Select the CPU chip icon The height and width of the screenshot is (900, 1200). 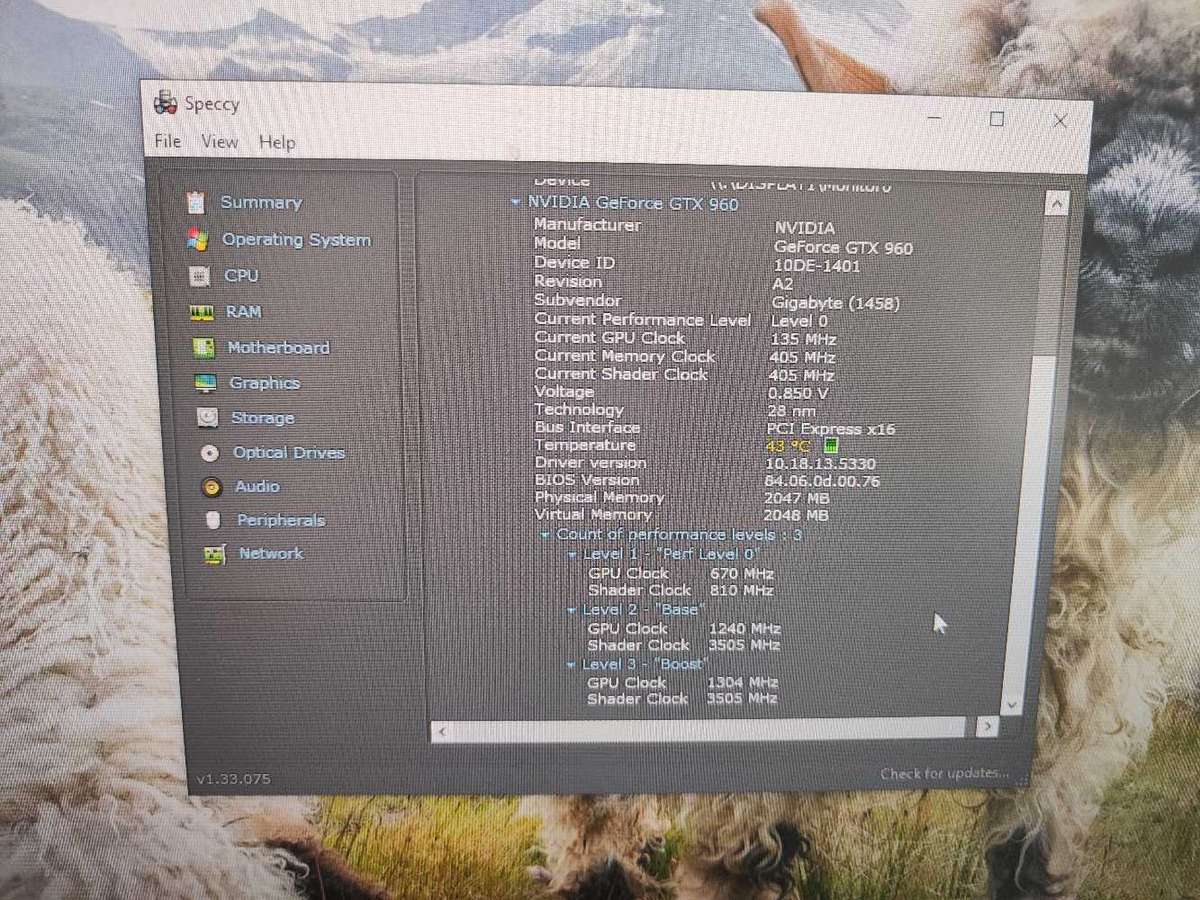(x=199, y=276)
